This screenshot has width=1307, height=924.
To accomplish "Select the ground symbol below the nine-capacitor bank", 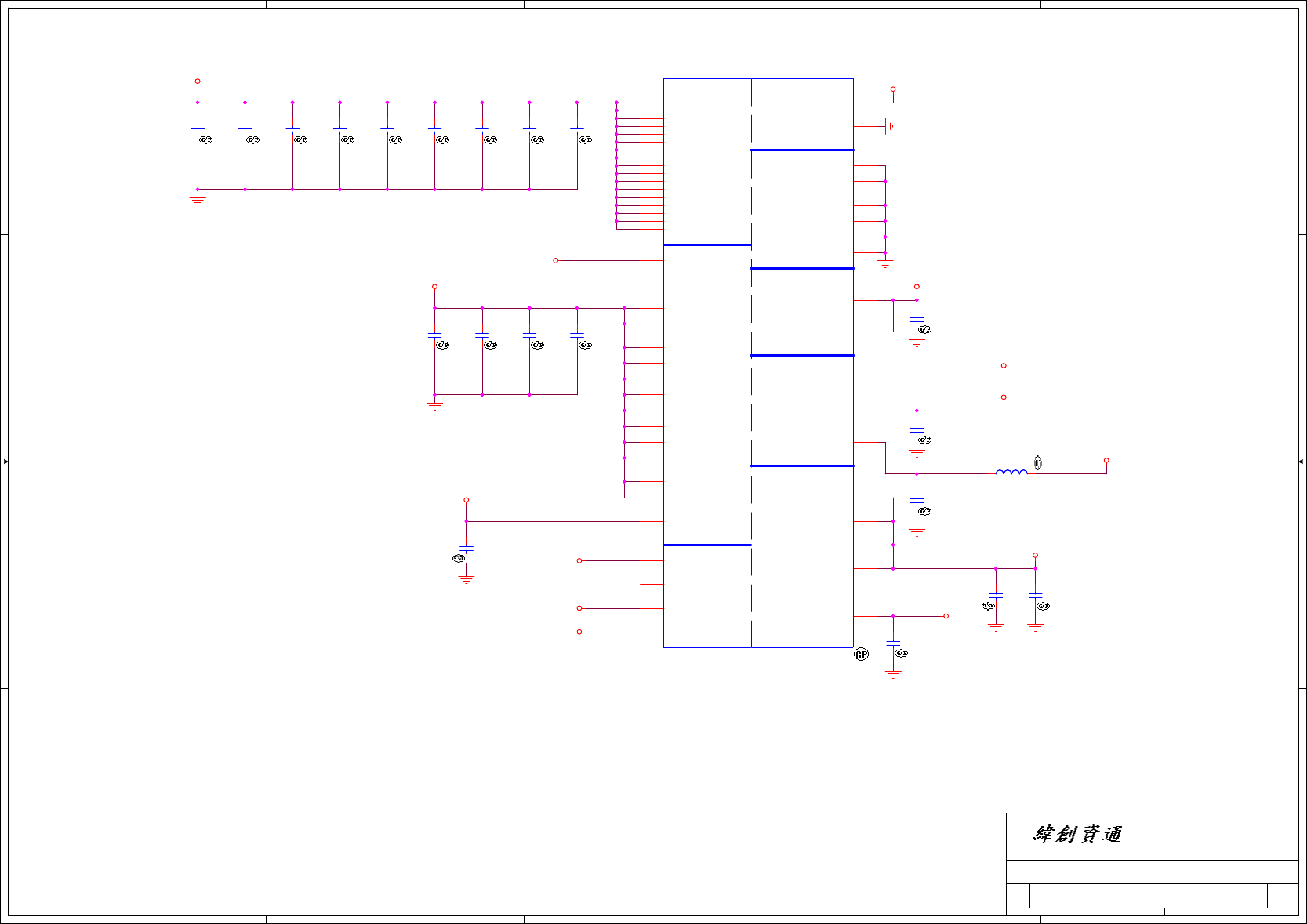I will click(x=198, y=201).
